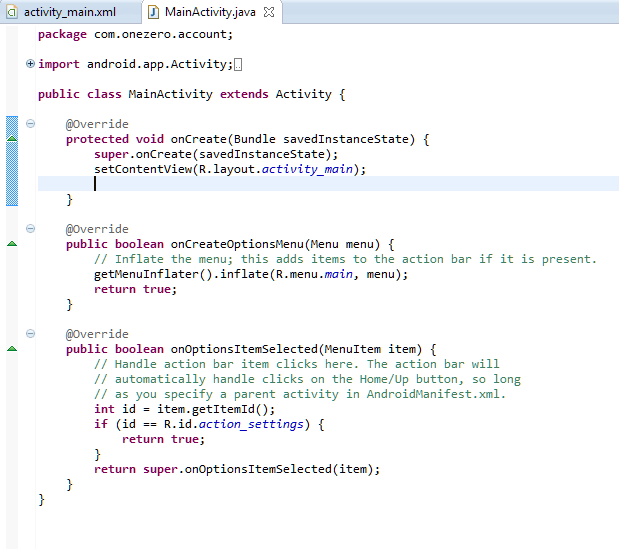Click the 'MenuItem item' parameter
Screen dimensions: 619x549
370,349
